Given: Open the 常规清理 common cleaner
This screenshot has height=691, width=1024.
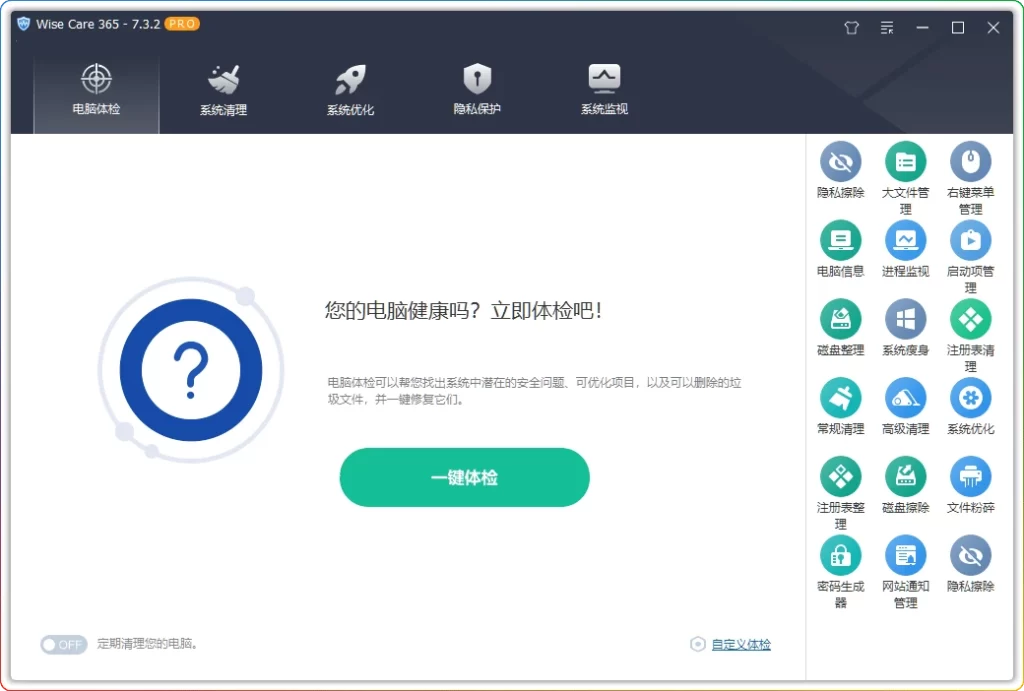Looking at the screenshot, I should point(840,399).
